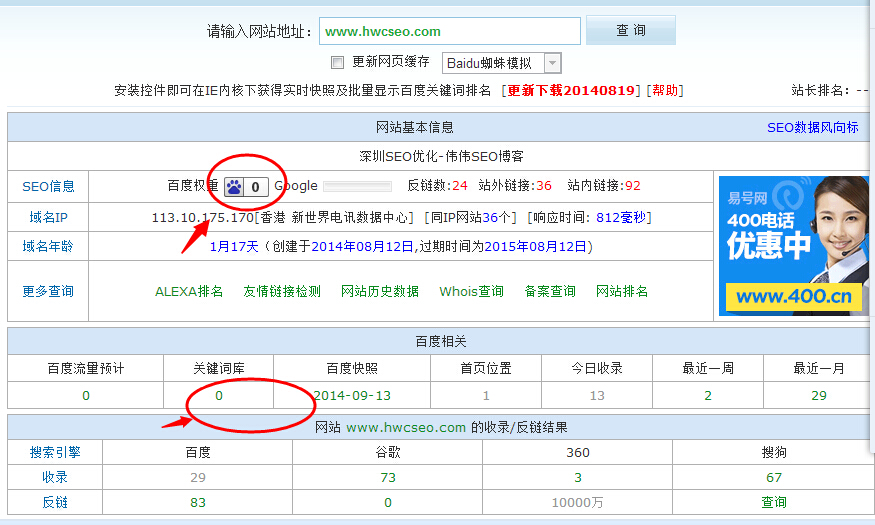Viewport: 875px width, 525px height.
Task: Click the website address input field
Action: pos(449,32)
